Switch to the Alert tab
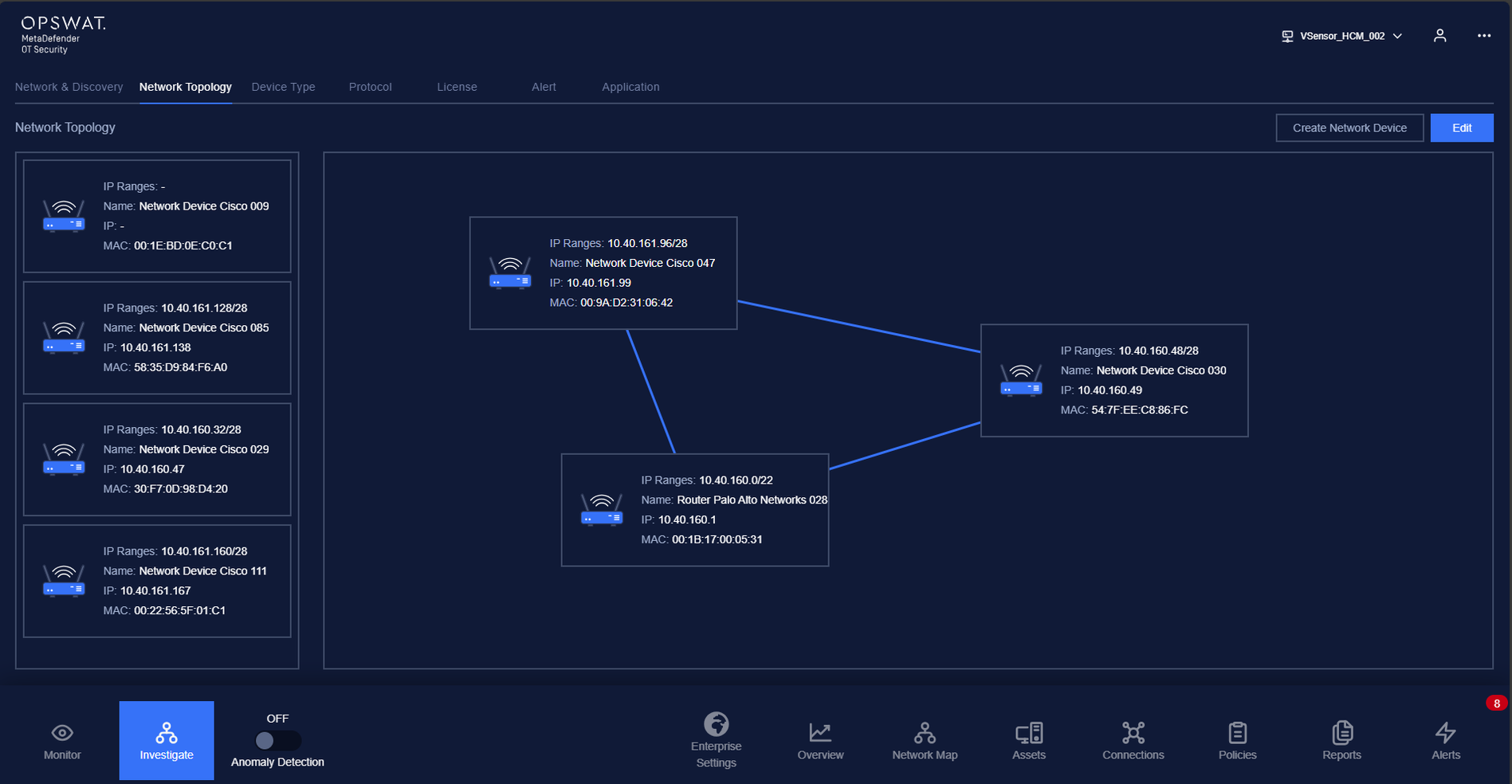Screen dimensions: 1512x784 pos(544,87)
